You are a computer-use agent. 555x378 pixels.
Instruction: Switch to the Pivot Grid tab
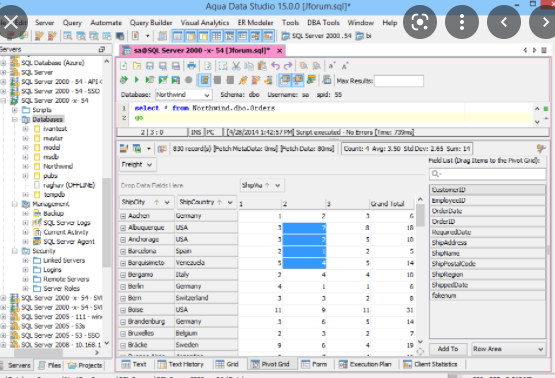click(x=271, y=364)
